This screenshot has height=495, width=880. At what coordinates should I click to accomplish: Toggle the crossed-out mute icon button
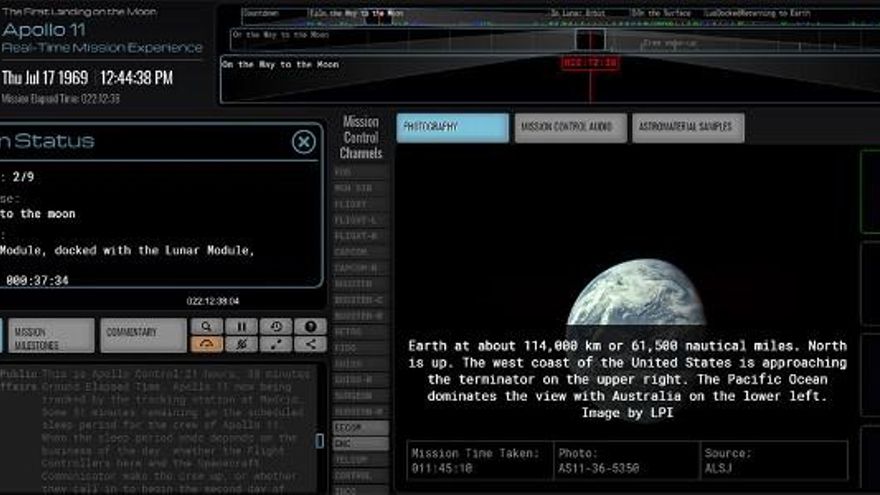click(x=241, y=344)
